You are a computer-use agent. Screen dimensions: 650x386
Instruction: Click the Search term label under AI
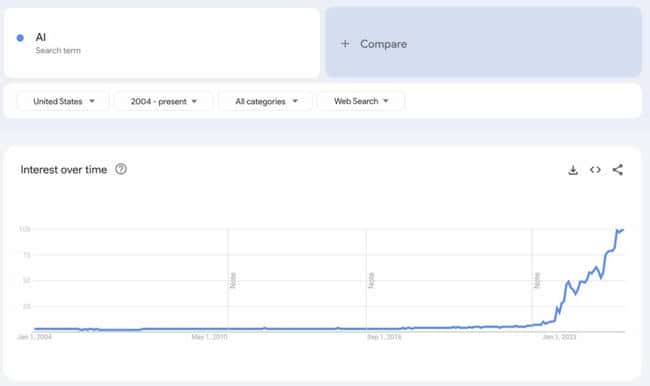tap(58, 51)
